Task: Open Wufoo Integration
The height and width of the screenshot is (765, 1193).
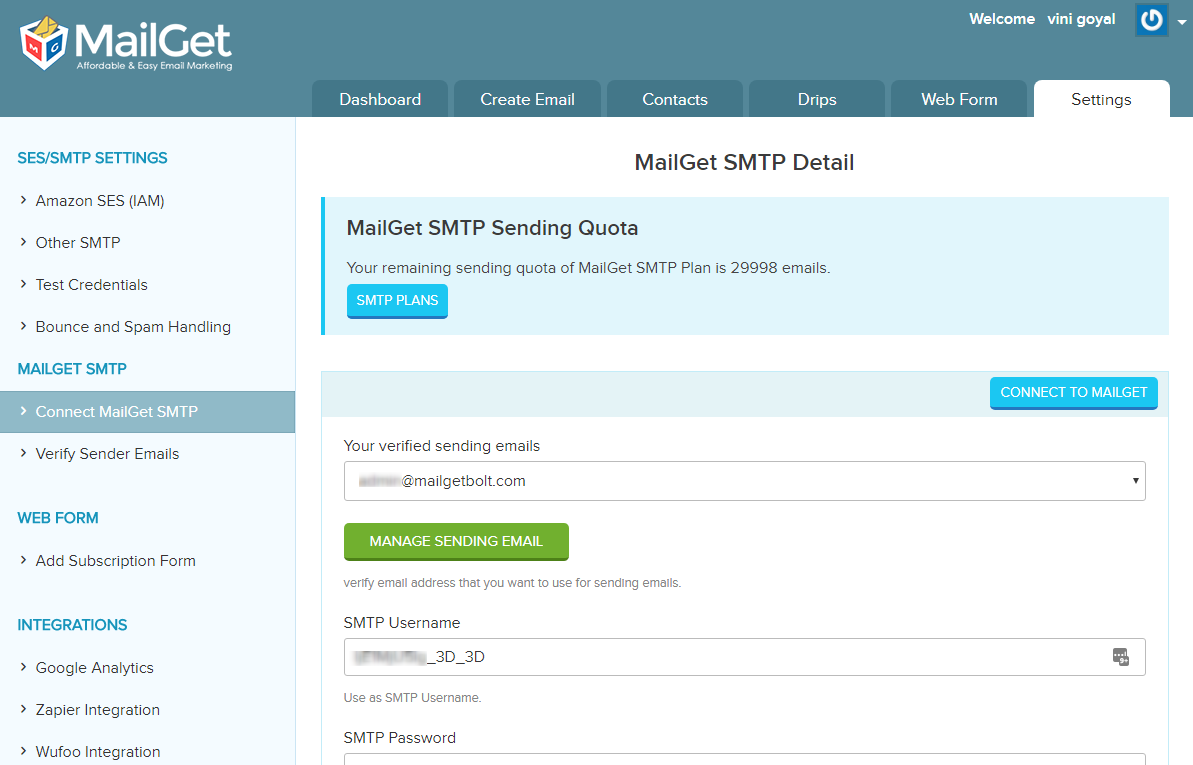Action: click(97, 752)
